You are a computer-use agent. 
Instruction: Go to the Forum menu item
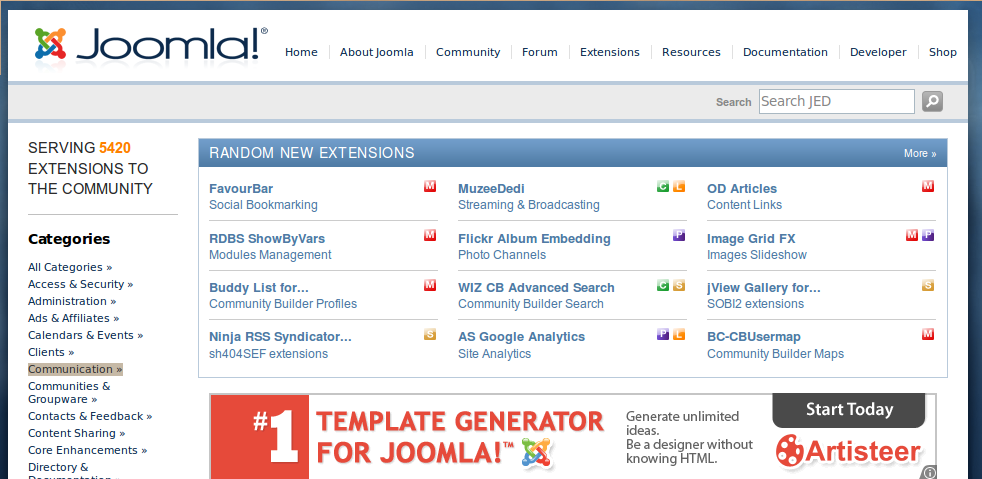(540, 52)
